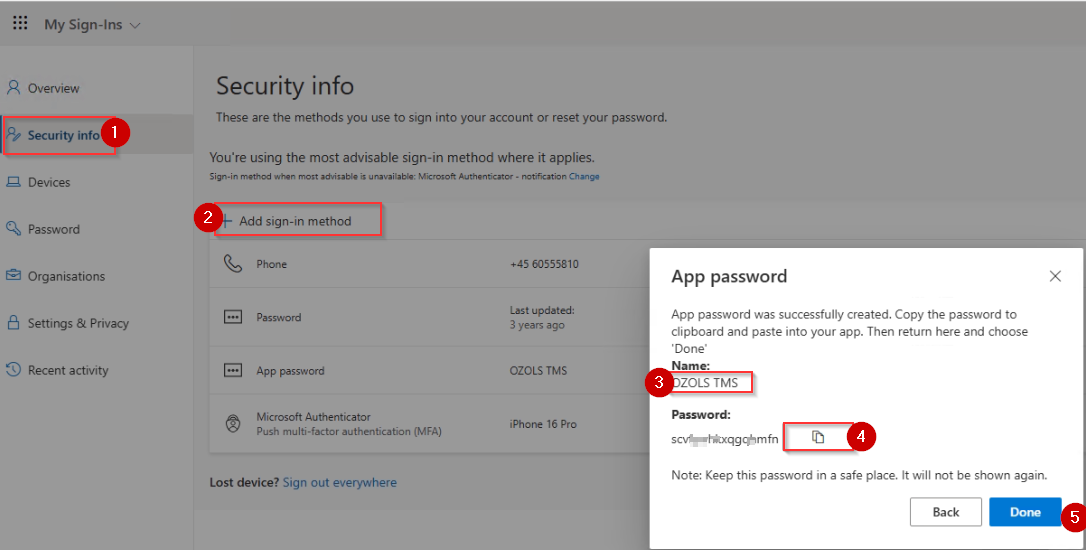Open the Organisations menu item
Screen dimensions: 1086x550
tap(66, 276)
